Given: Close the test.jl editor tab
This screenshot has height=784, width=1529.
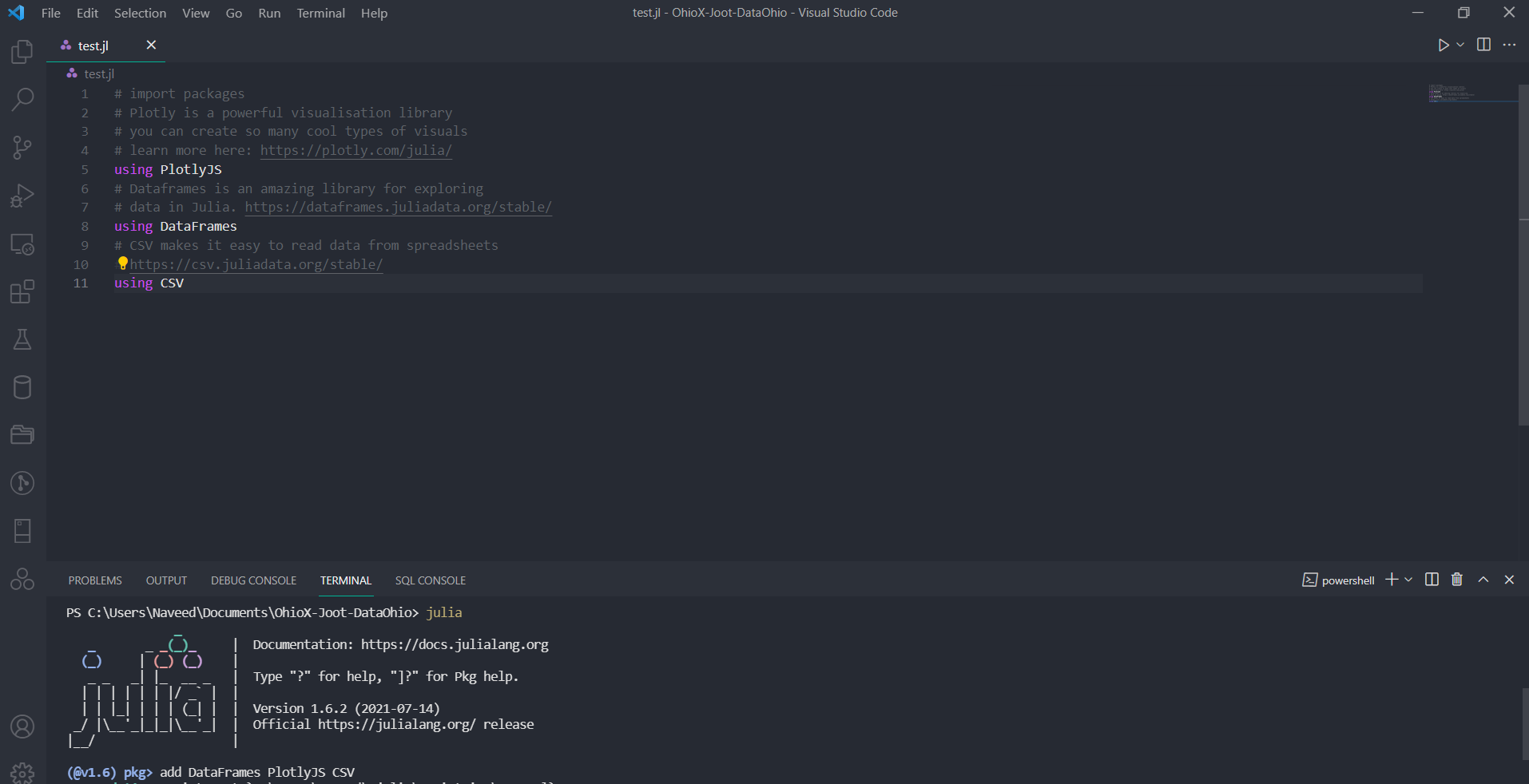Looking at the screenshot, I should coord(151,45).
